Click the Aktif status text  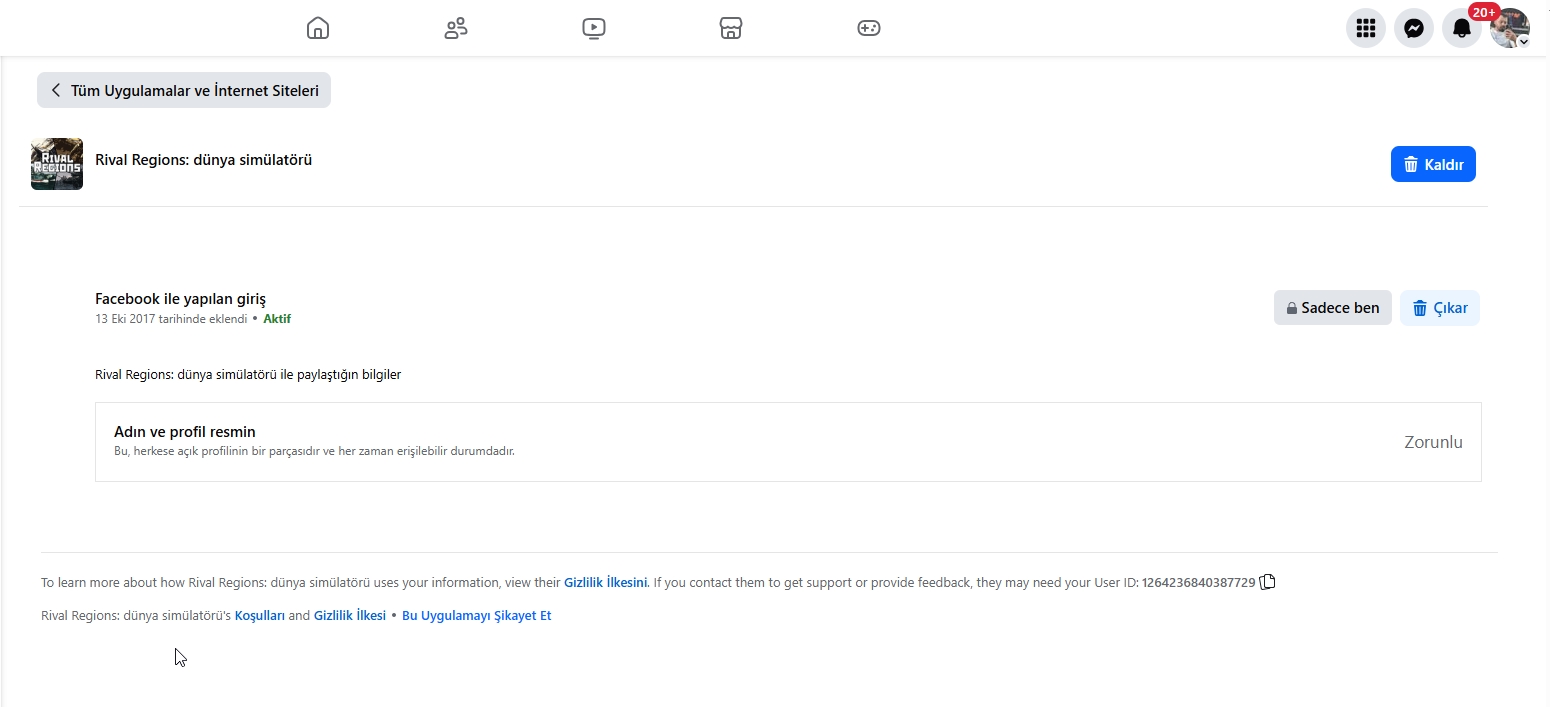point(277,319)
